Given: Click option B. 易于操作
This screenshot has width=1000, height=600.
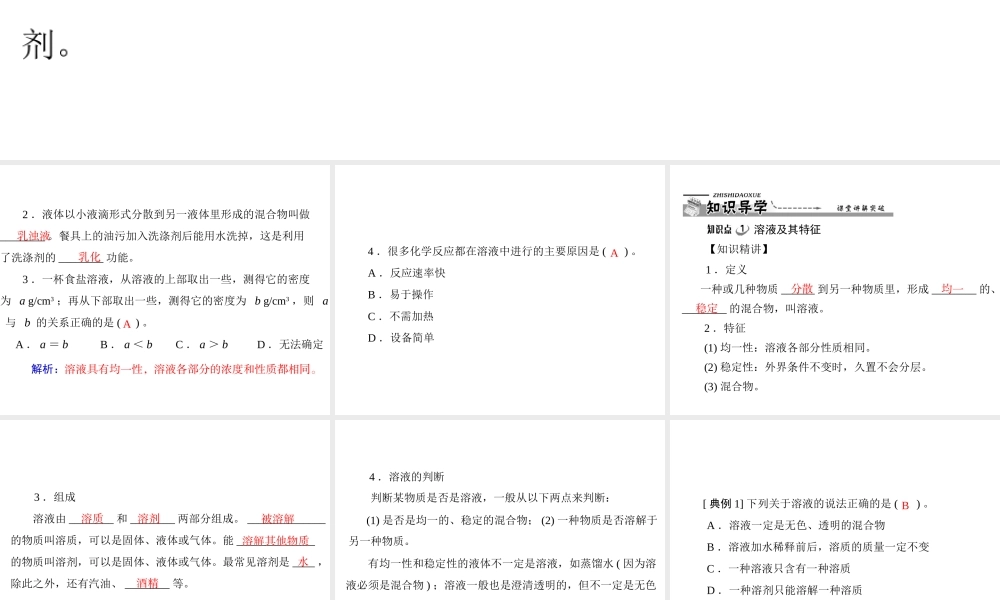Looking at the screenshot, I should click(401, 295).
